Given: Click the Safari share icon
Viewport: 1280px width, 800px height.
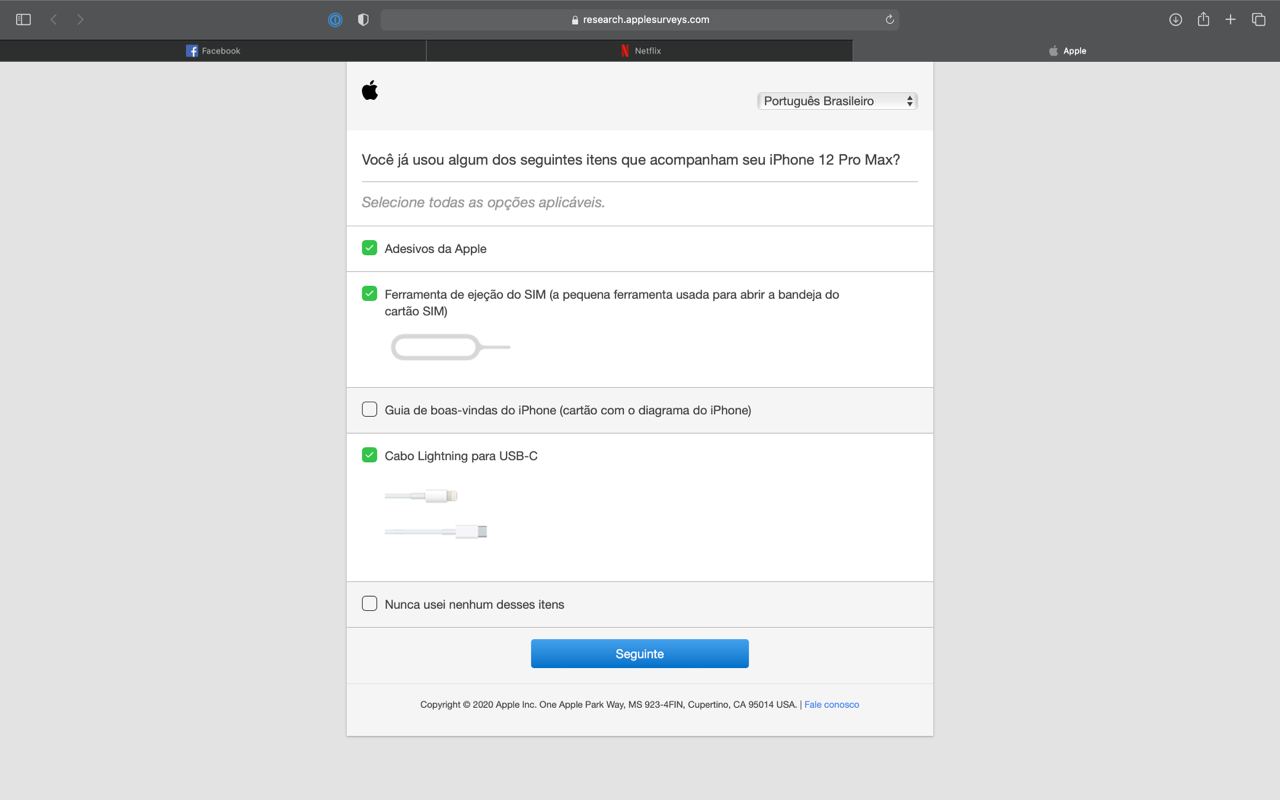Looking at the screenshot, I should (x=1204, y=18).
